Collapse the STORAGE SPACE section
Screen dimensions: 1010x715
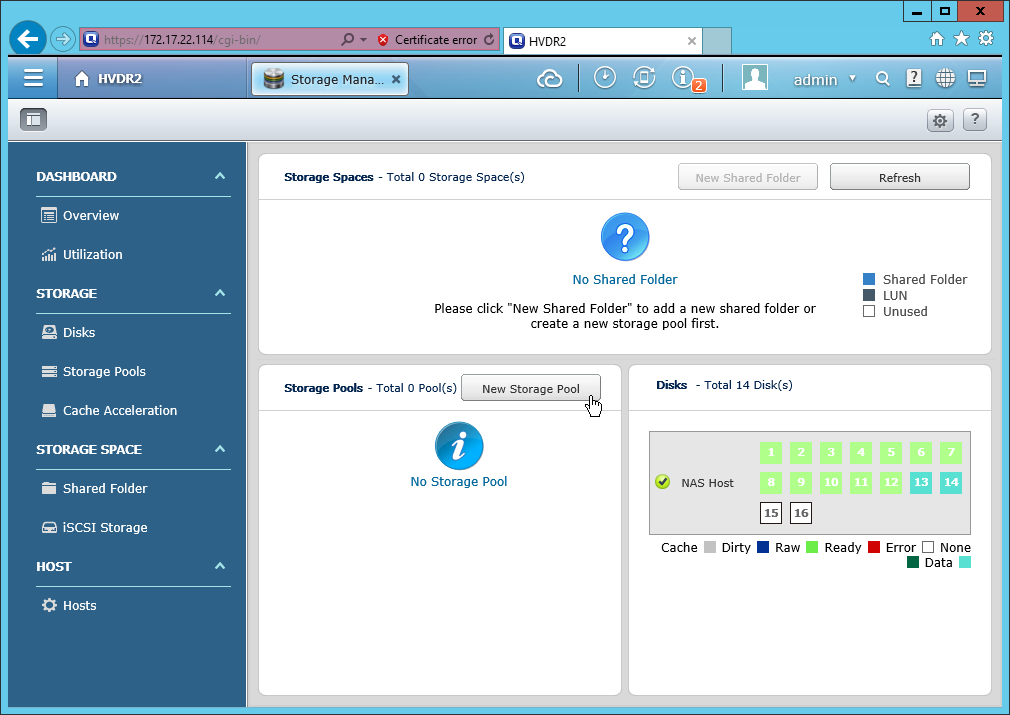click(x=220, y=449)
